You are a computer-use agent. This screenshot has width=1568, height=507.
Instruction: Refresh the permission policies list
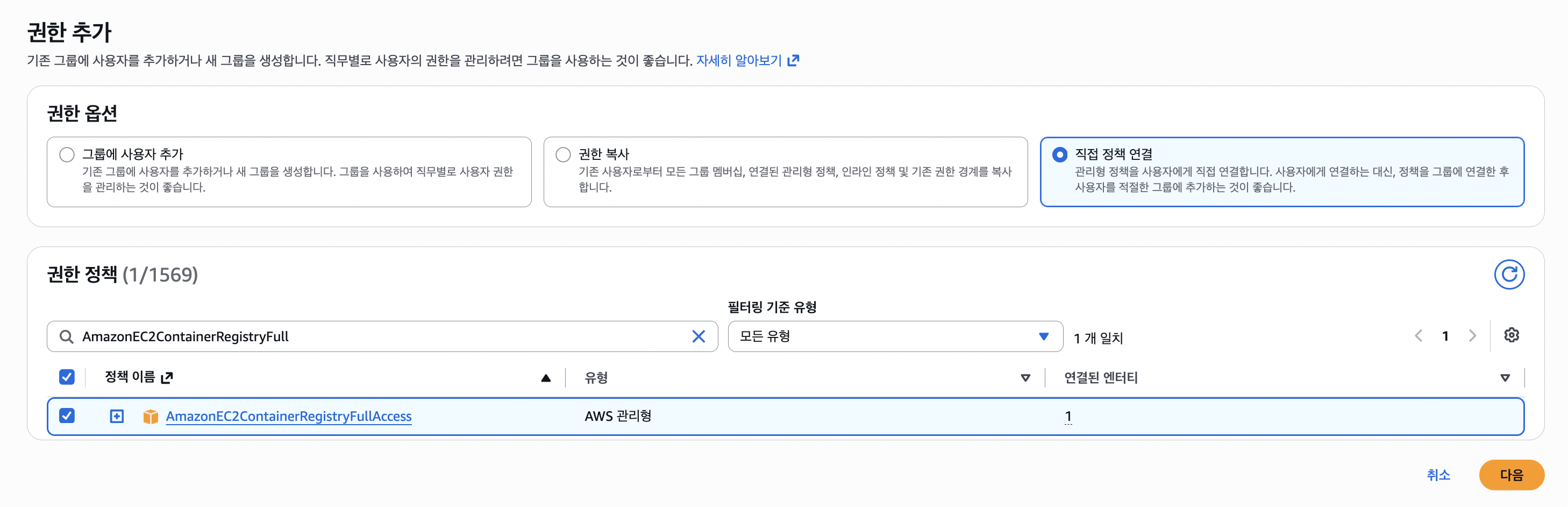[x=1509, y=274]
